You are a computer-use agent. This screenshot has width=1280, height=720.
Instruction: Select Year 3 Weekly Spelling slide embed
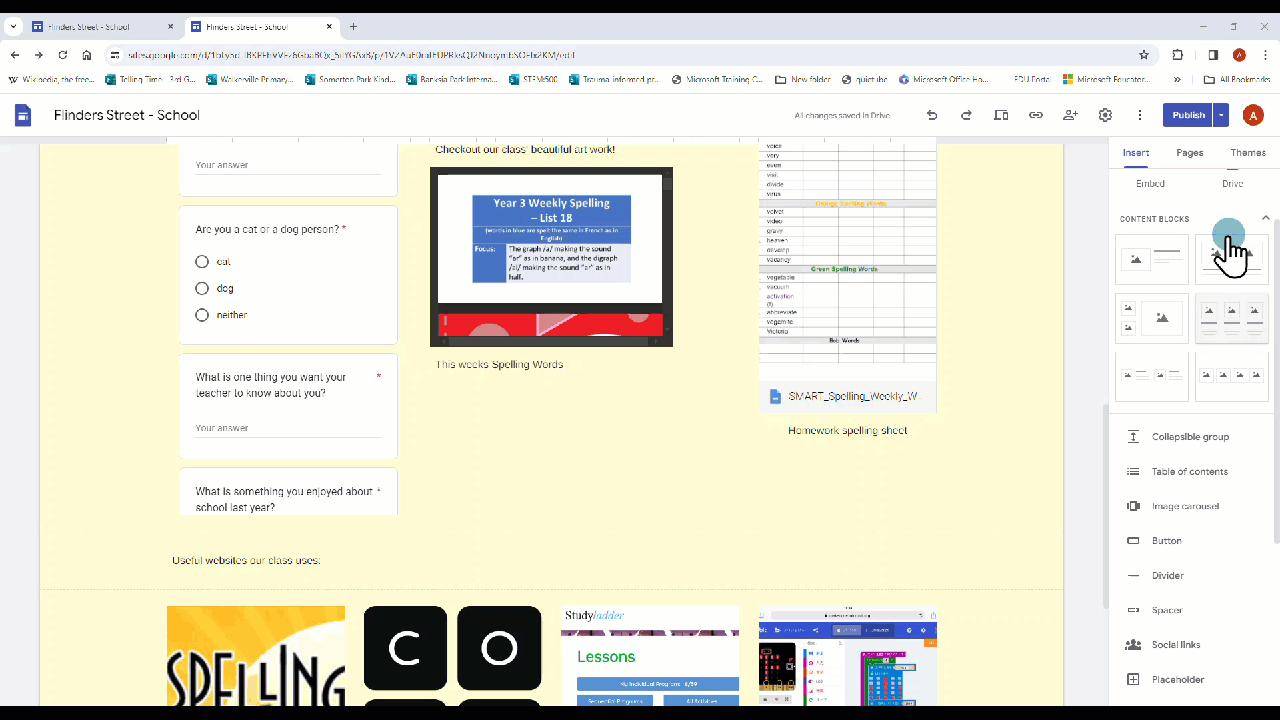click(551, 257)
